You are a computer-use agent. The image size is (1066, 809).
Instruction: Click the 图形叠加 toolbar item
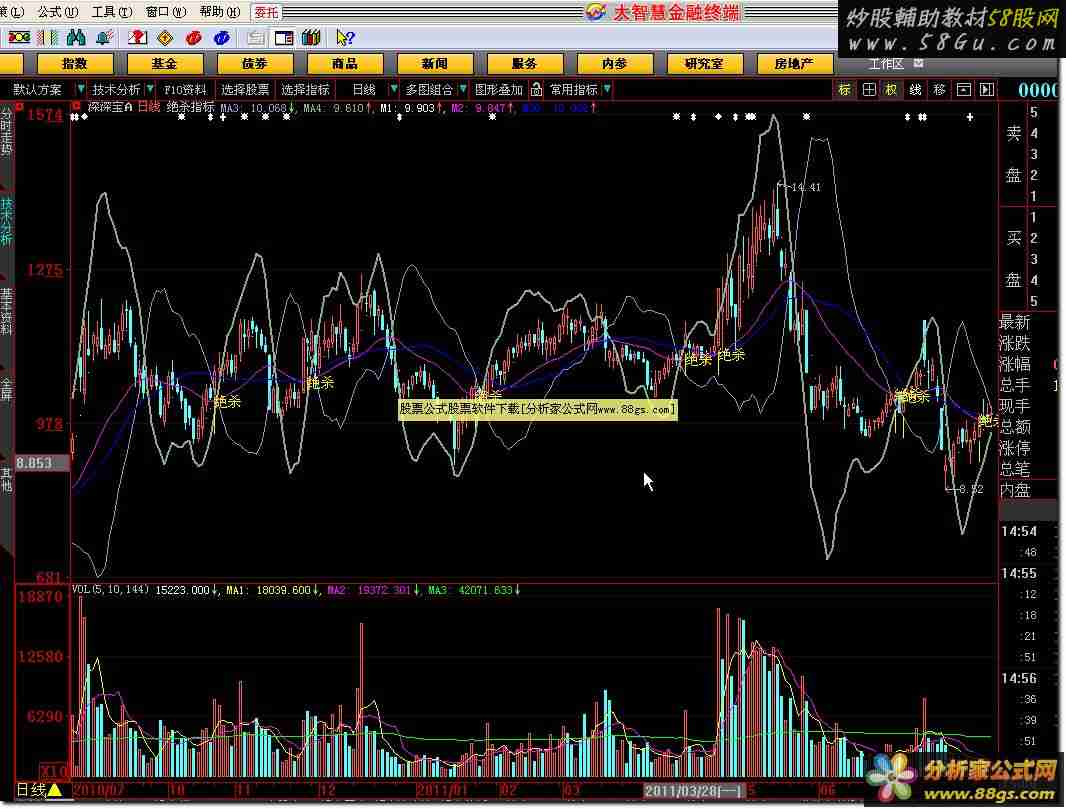(x=499, y=90)
